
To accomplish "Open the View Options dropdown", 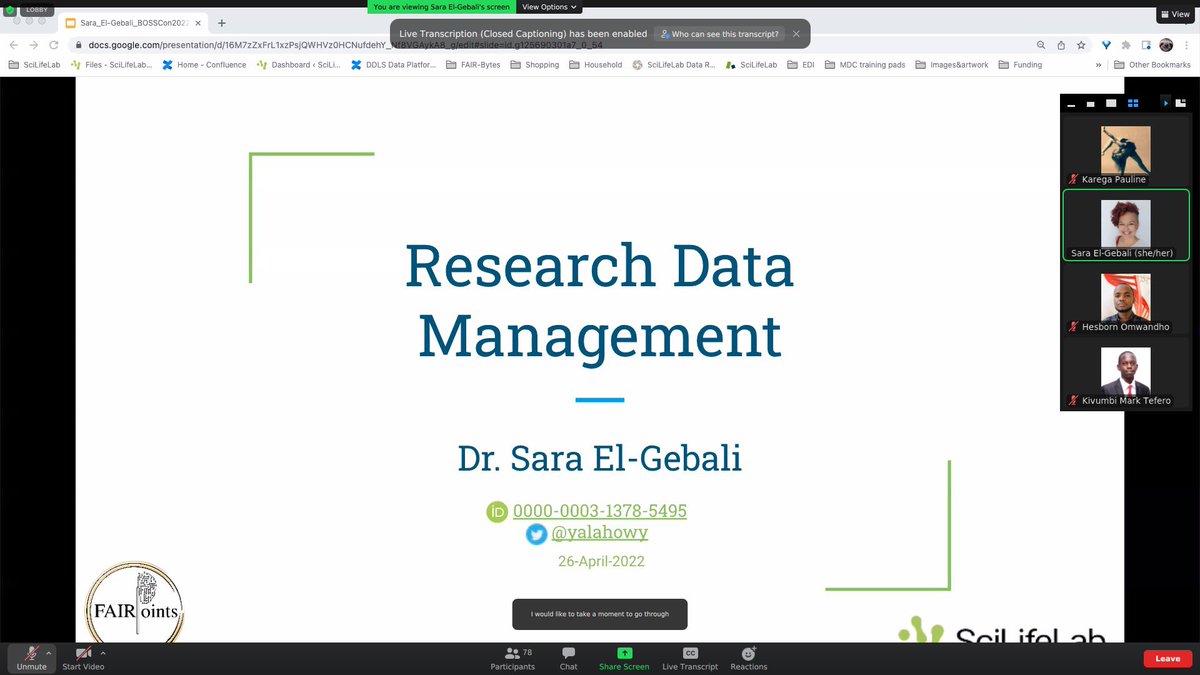I will (546, 6).
